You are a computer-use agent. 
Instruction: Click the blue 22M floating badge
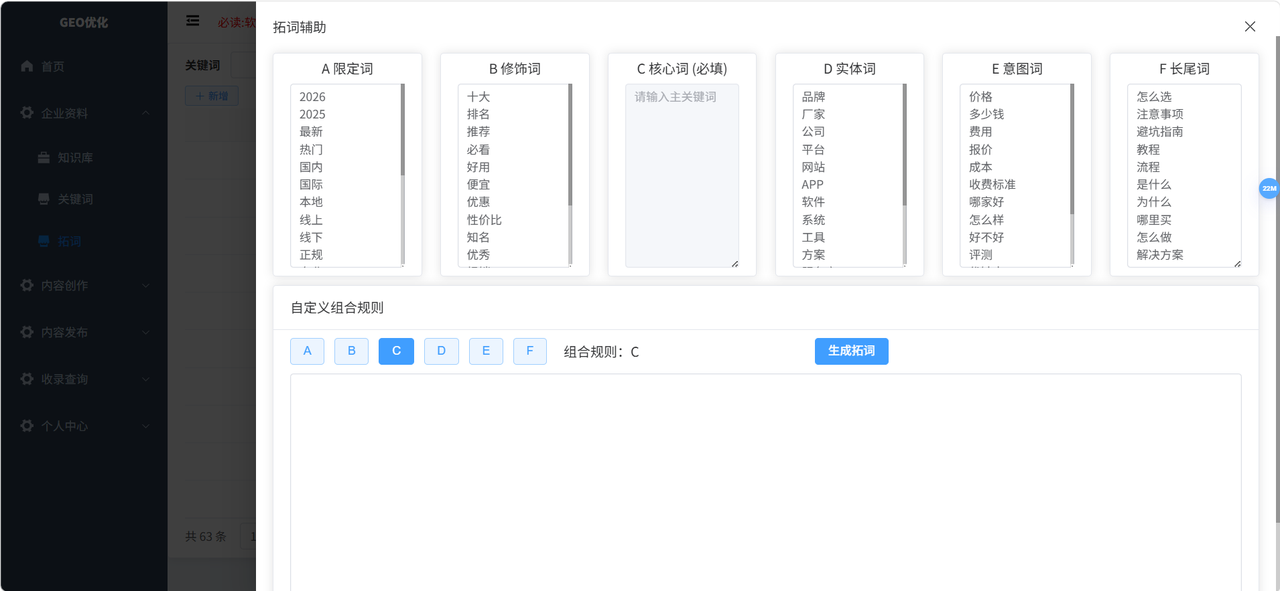point(1269,188)
